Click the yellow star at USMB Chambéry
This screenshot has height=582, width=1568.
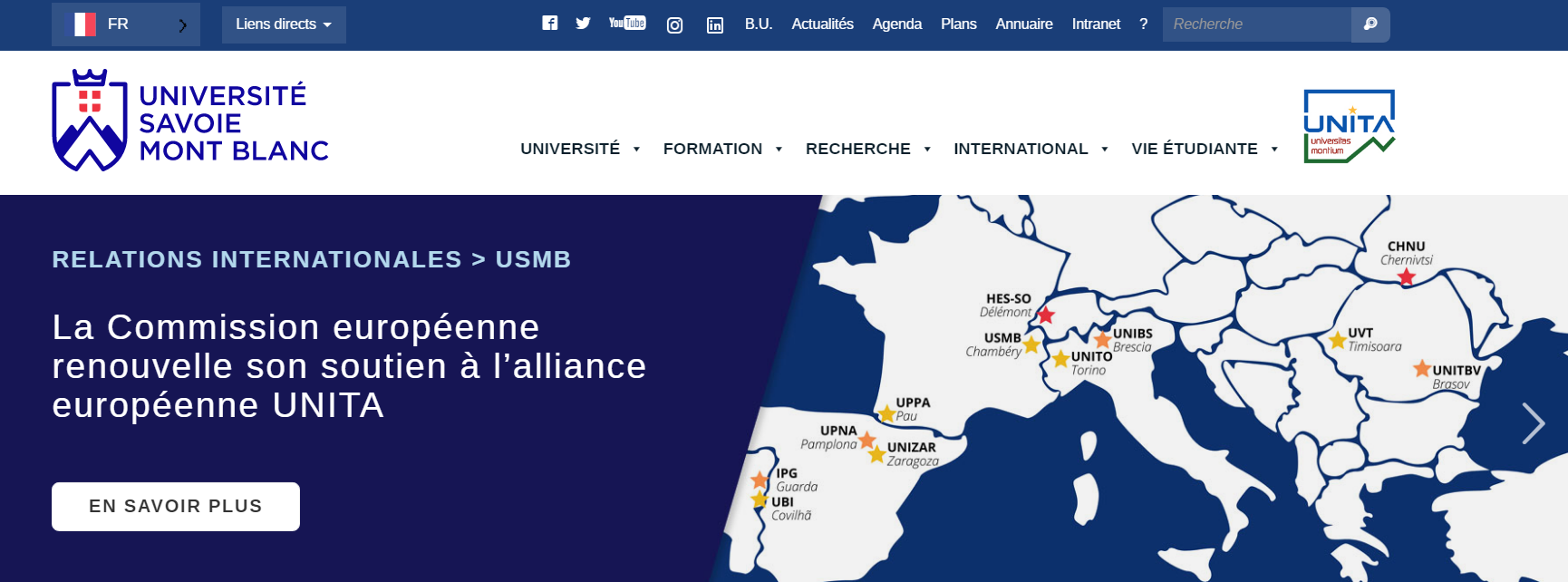click(x=1031, y=344)
